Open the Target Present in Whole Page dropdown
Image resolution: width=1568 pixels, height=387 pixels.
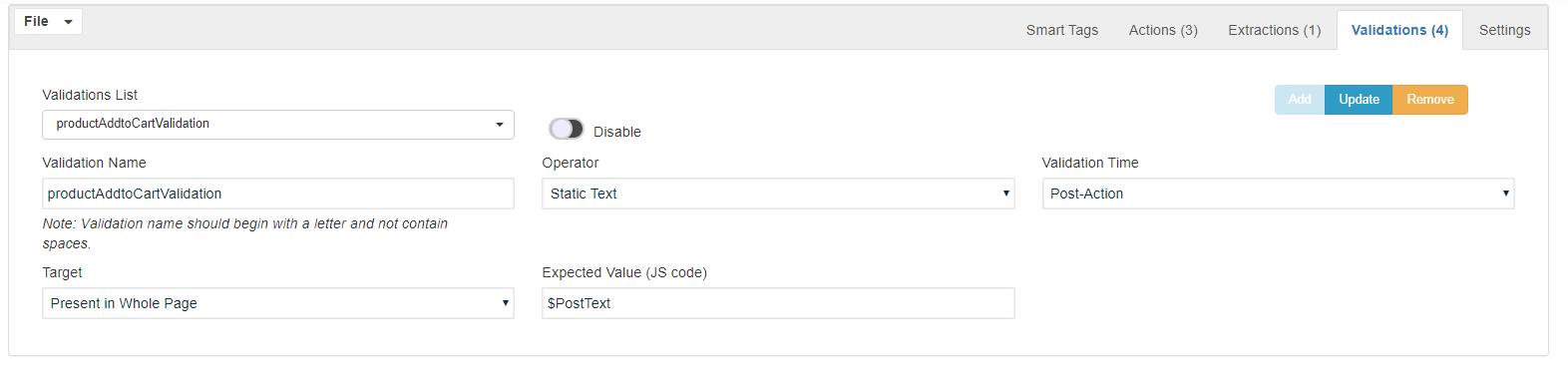(x=278, y=303)
